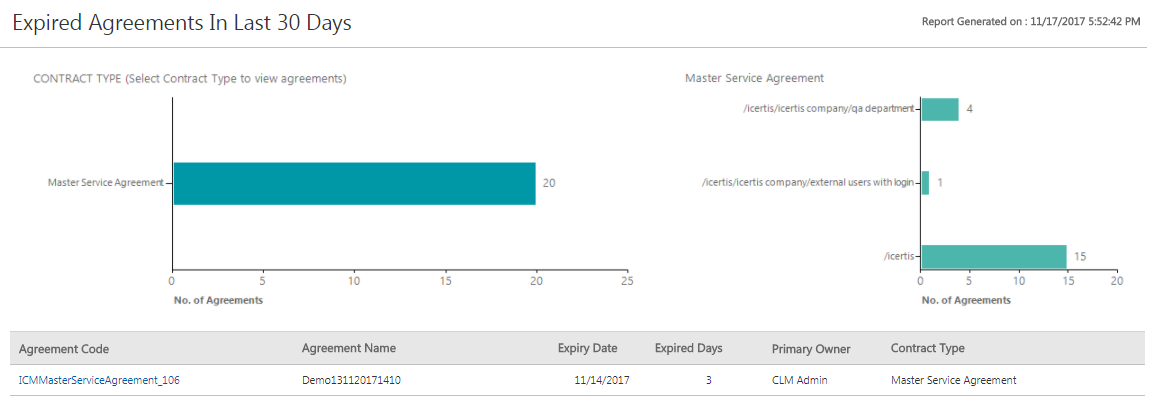Image resolution: width=1154 pixels, height=402 pixels.
Task: Click the Master Service Agreement label on left chart axis
Action: tap(105, 183)
